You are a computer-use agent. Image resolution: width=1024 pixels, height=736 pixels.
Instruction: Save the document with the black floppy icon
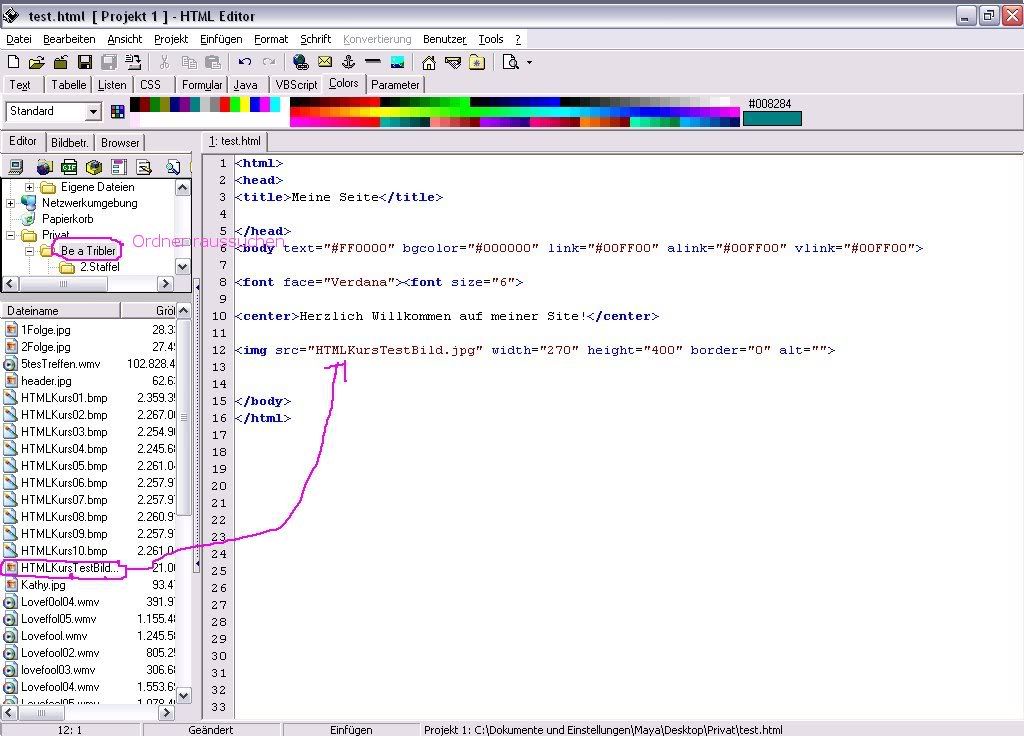point(84,62)
